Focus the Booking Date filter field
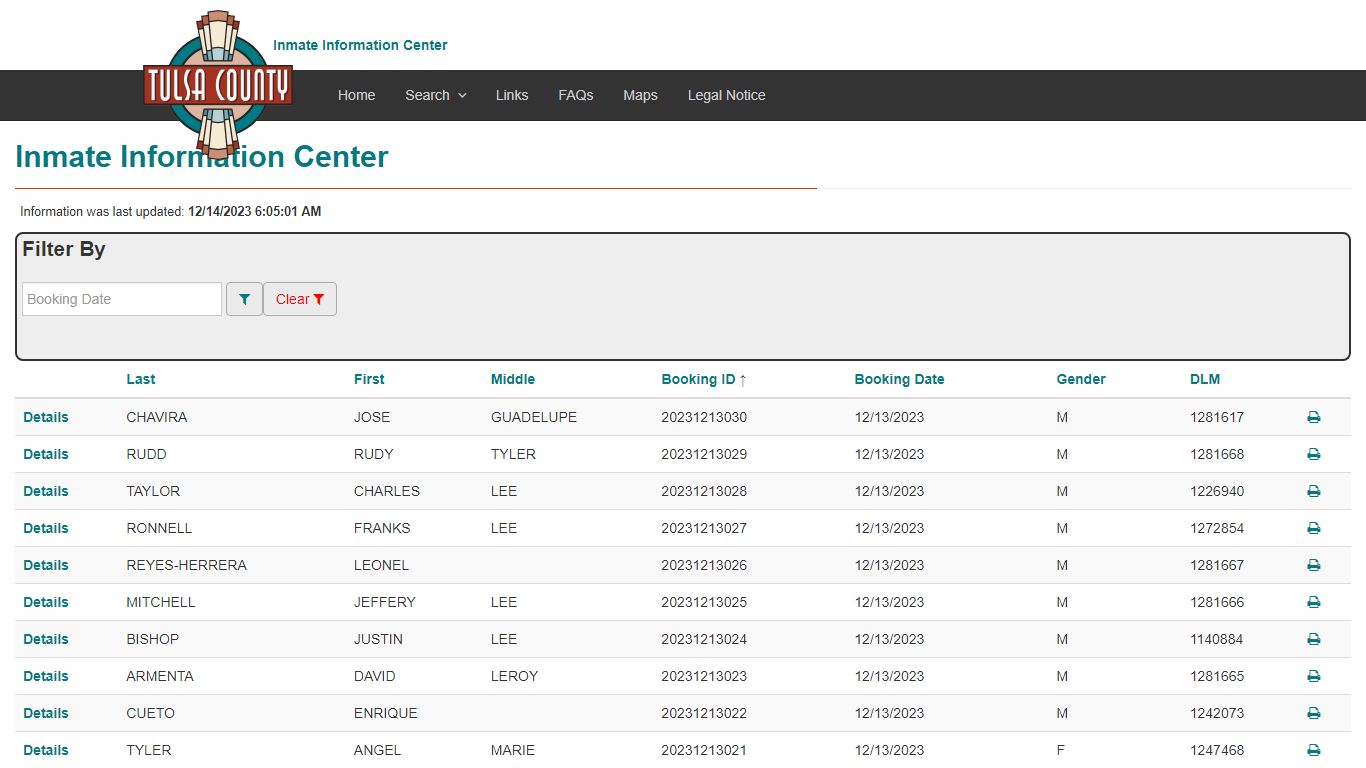Viewport: 1366px width, 768px height. (x=122, y=299)
